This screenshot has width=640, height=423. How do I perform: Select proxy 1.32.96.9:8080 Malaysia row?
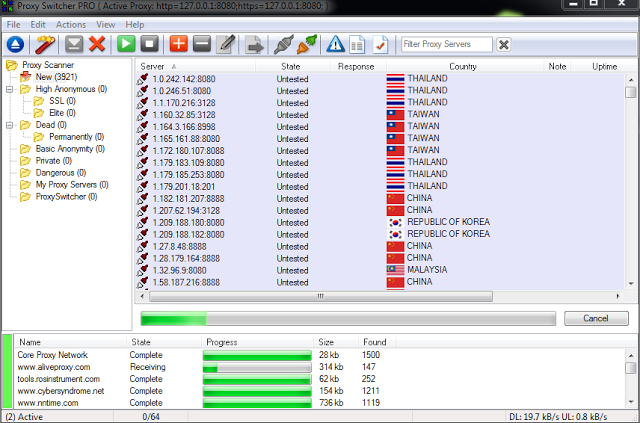click(380, 270)
